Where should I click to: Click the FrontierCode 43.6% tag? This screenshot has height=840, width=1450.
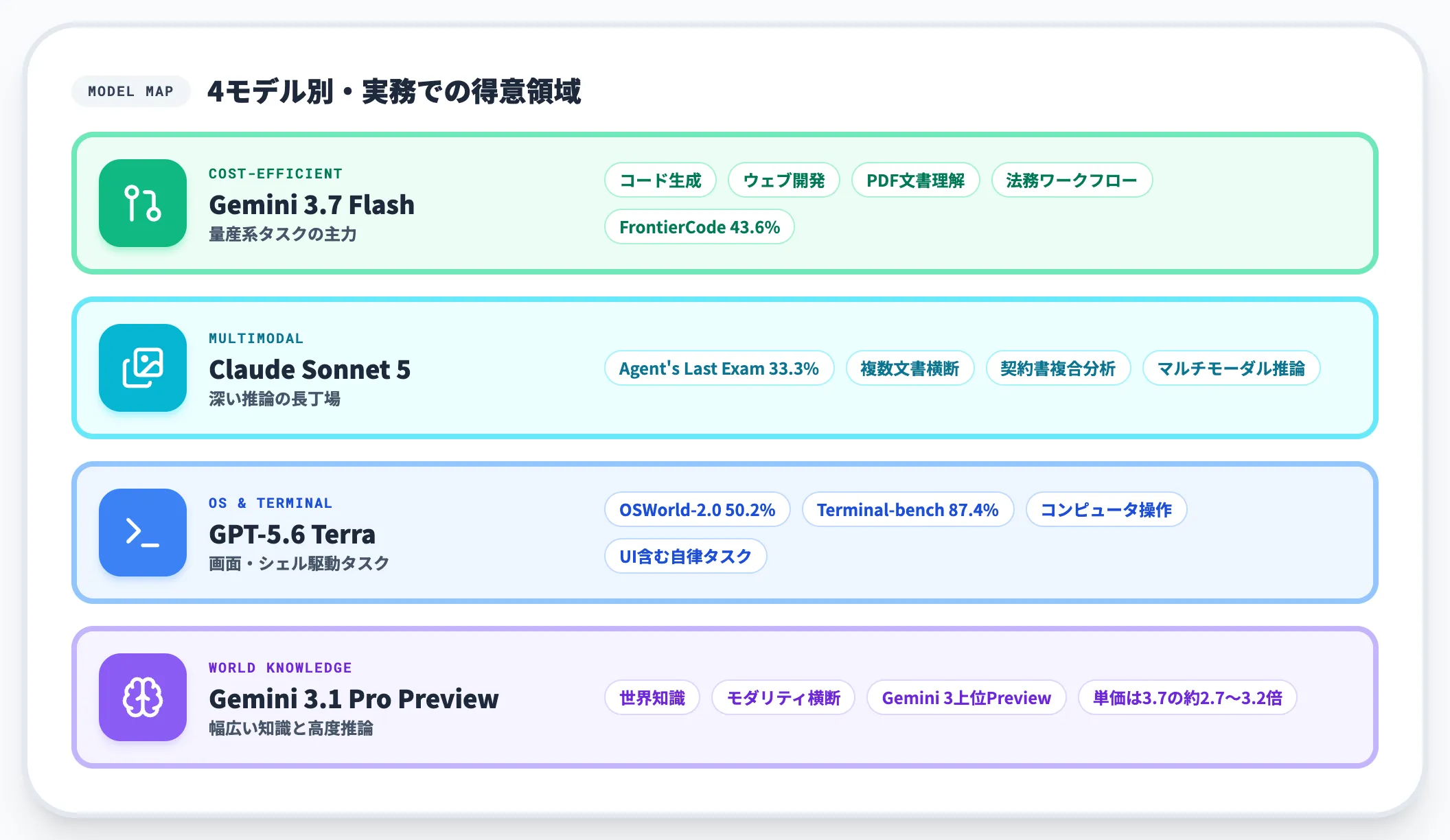(x=700, y=226)
